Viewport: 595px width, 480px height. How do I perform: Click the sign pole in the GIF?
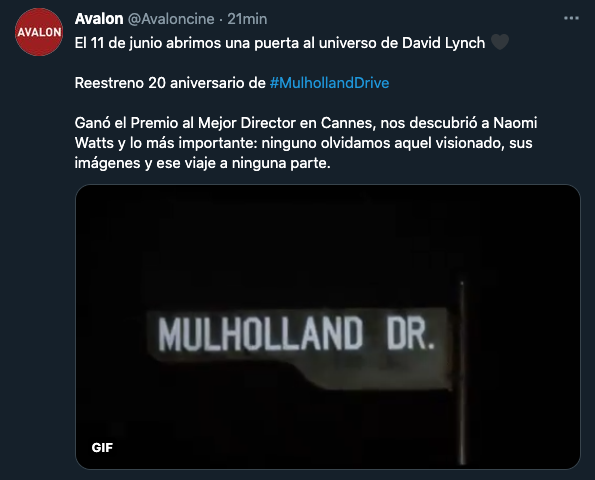tap(462, 373)
